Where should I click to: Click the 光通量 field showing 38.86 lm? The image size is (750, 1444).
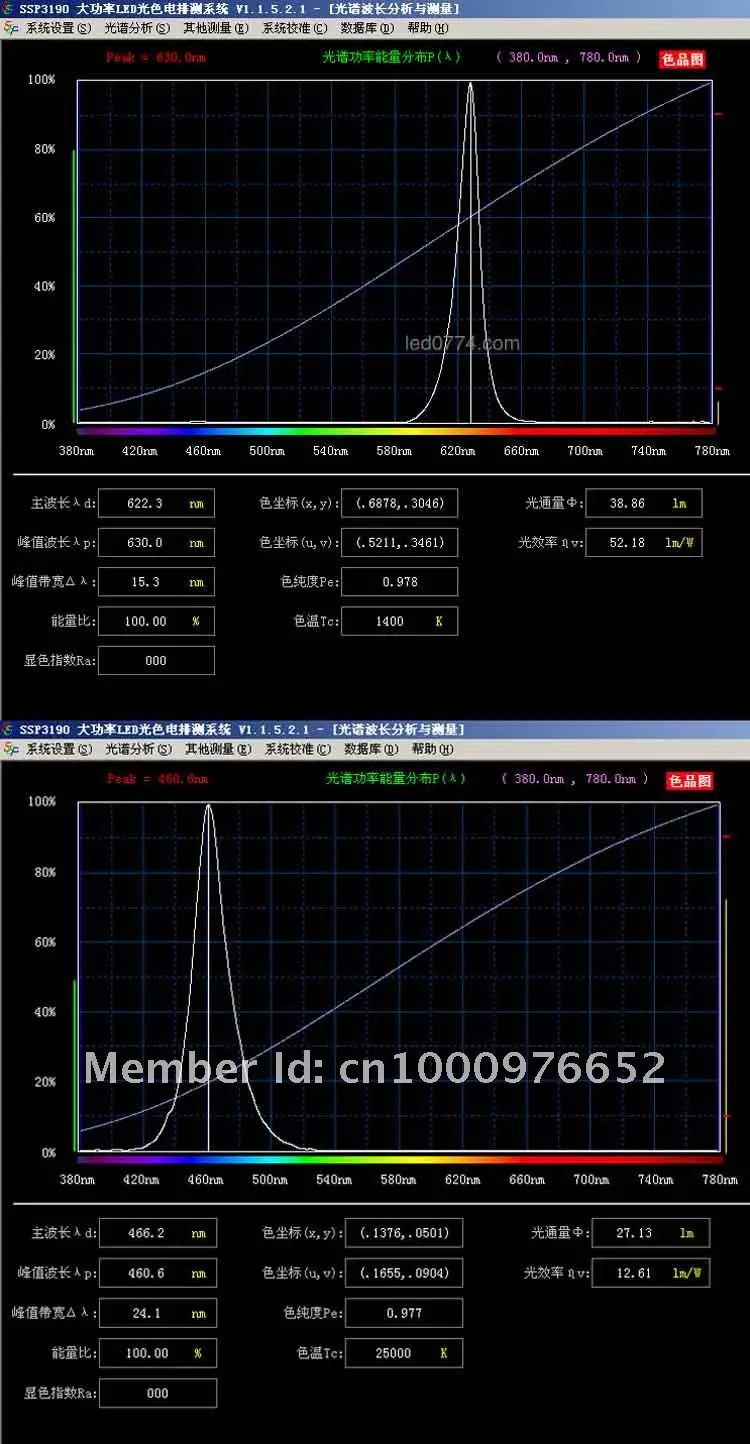pos(643,503)
